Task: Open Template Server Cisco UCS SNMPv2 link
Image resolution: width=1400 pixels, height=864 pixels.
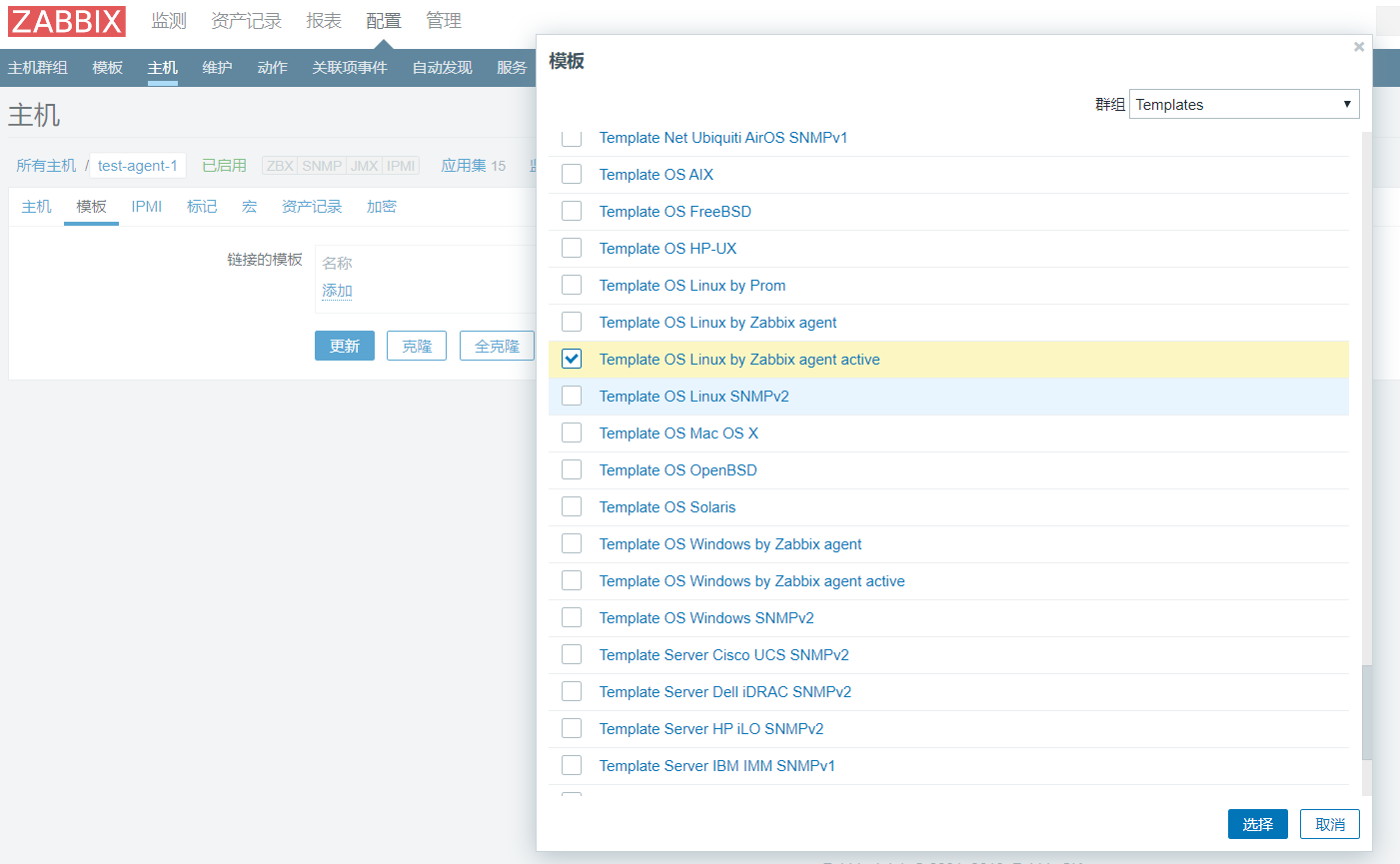Action: (724, 655)
